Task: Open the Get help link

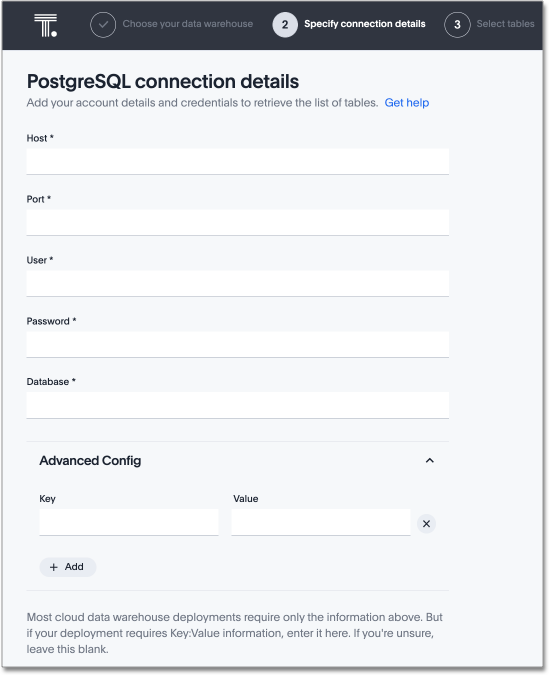Action: pos(406,103)
